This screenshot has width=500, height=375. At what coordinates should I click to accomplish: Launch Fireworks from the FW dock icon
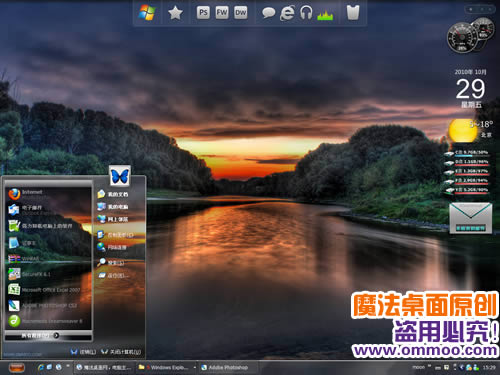click(x=222, y=13)
